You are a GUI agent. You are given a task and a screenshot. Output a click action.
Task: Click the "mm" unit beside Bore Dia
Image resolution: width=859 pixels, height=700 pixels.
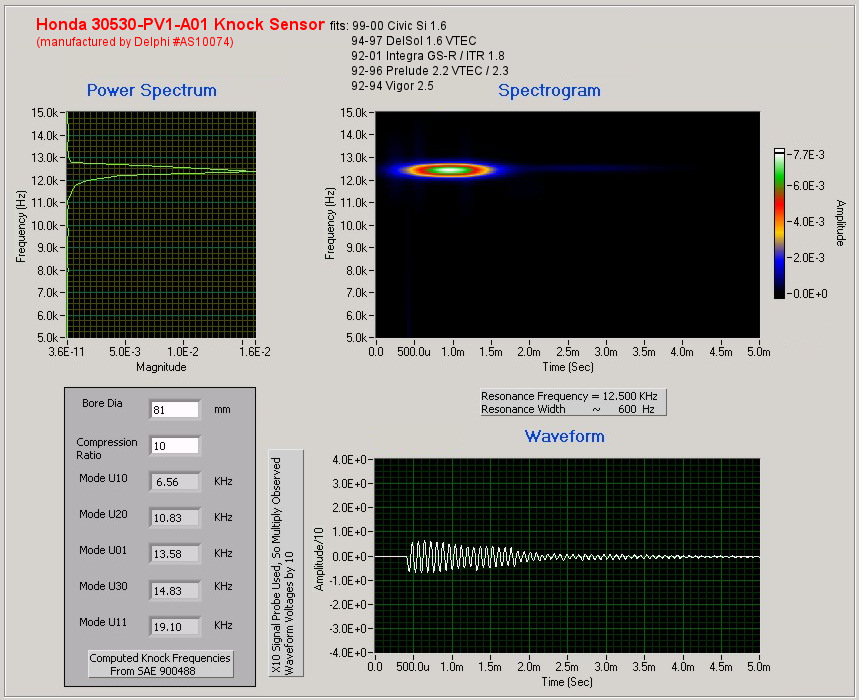tap(222, 410)
